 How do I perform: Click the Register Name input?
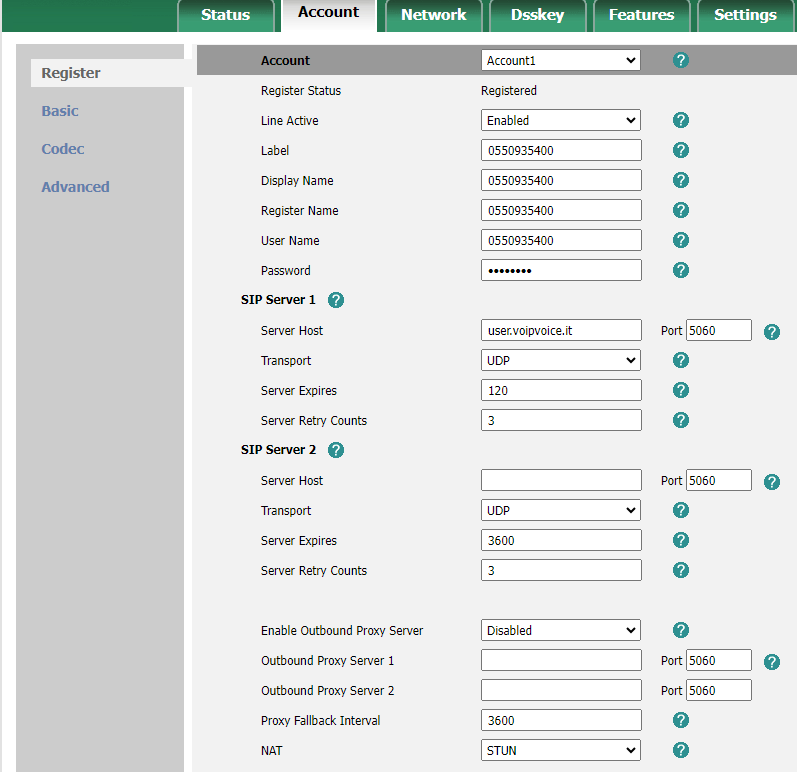[561, 210]
